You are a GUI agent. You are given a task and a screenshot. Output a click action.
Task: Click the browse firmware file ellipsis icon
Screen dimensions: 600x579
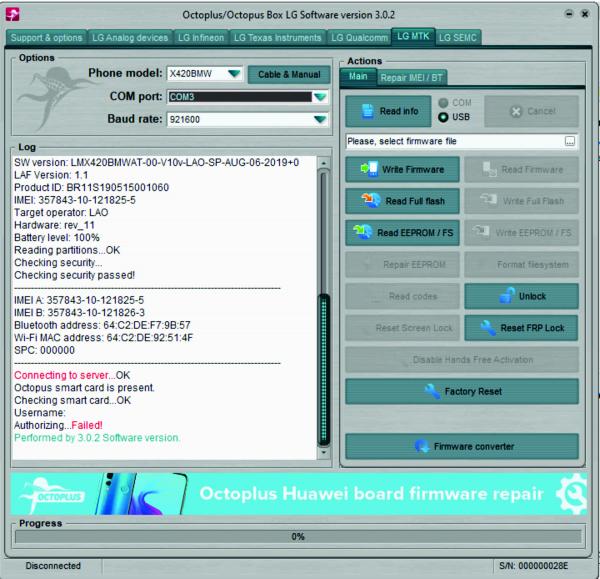[570, 141]
